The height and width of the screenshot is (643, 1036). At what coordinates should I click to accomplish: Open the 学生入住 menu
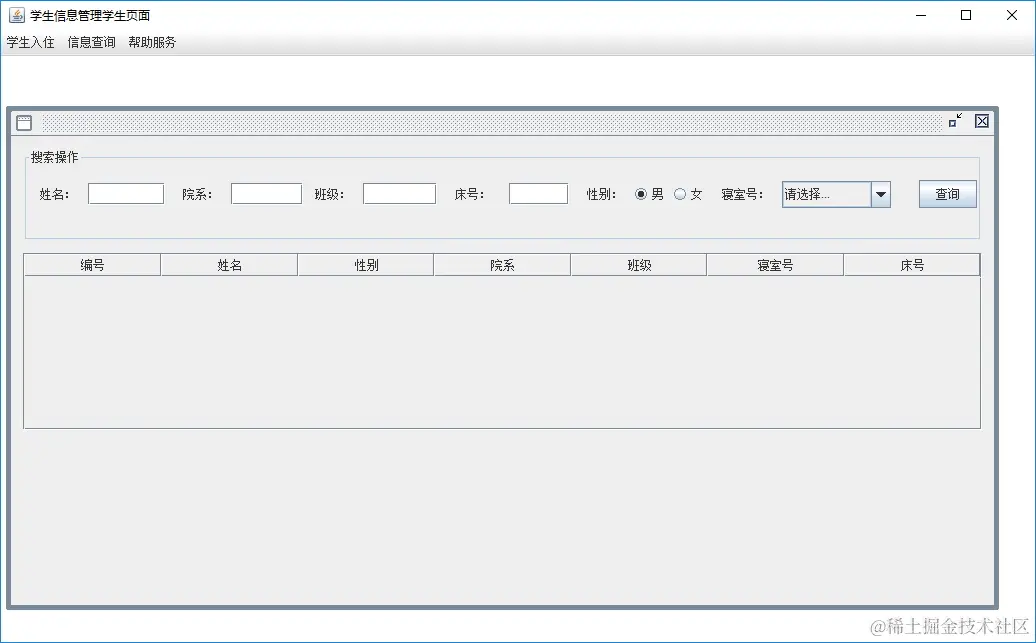click(29, 42)
